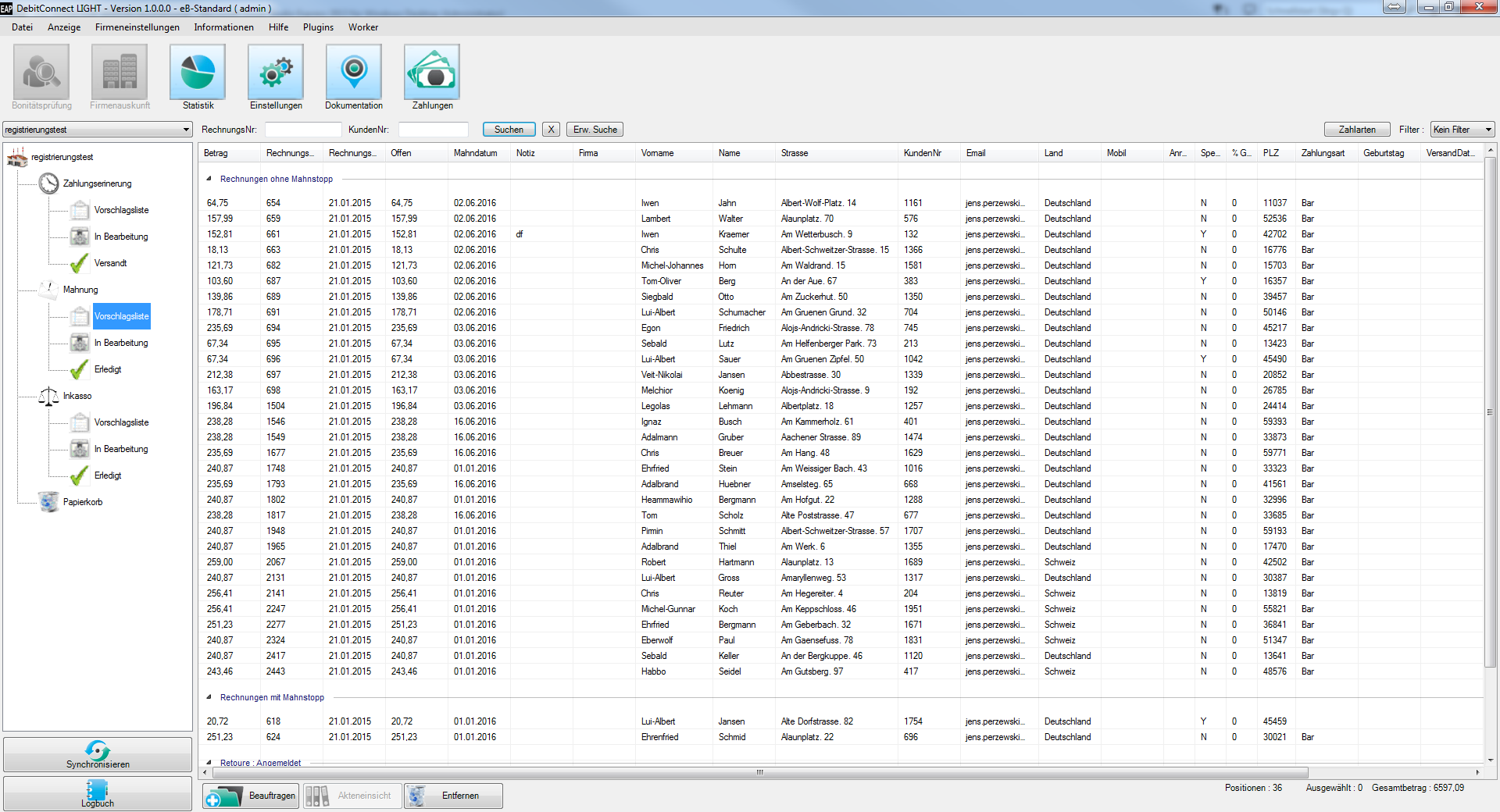
Task: Click the vertical scrollbar of the table
Action: [1490, 412]
